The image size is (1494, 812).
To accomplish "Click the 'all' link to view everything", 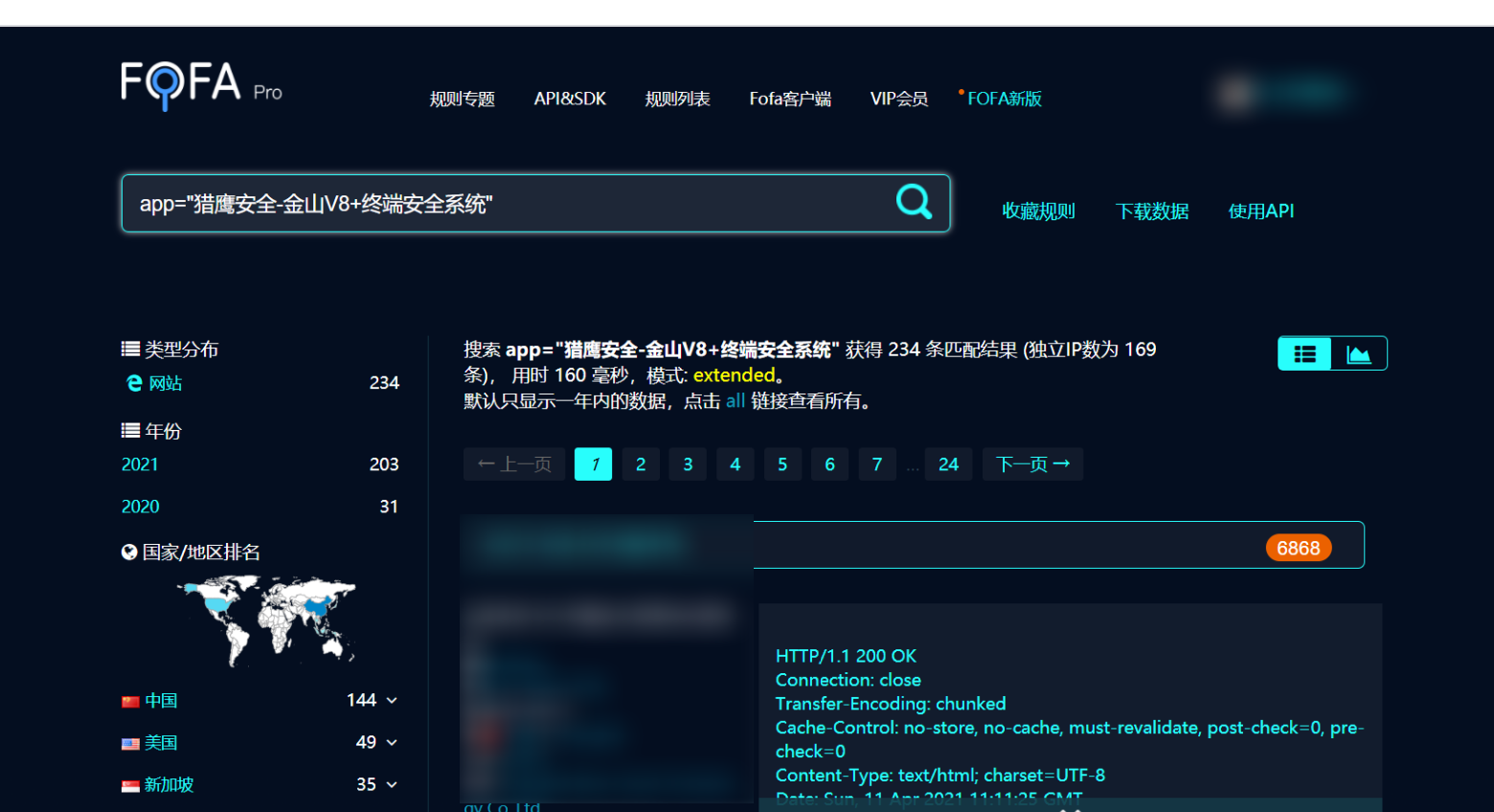I will pos(736,400).
